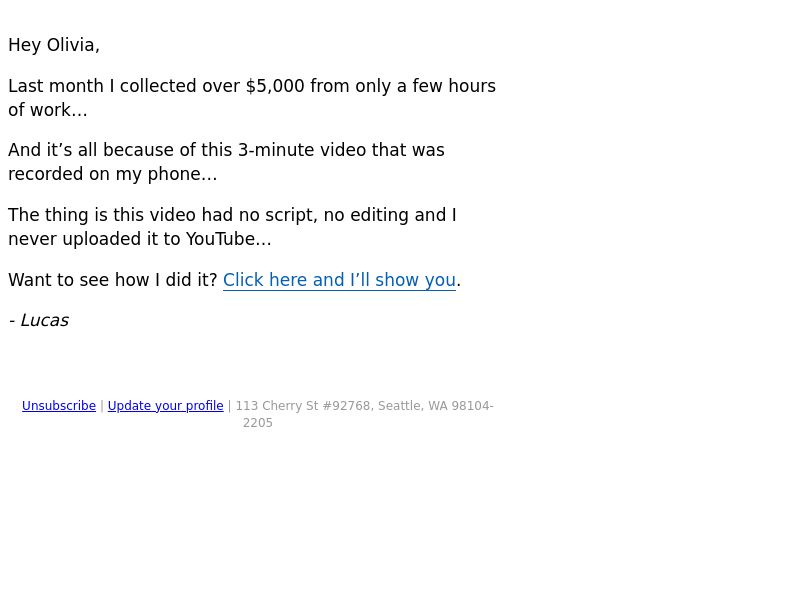This screenshot has height=600, width=800.
Task: Click the Unsubscribe link in the footer
Action: point(59,406)
